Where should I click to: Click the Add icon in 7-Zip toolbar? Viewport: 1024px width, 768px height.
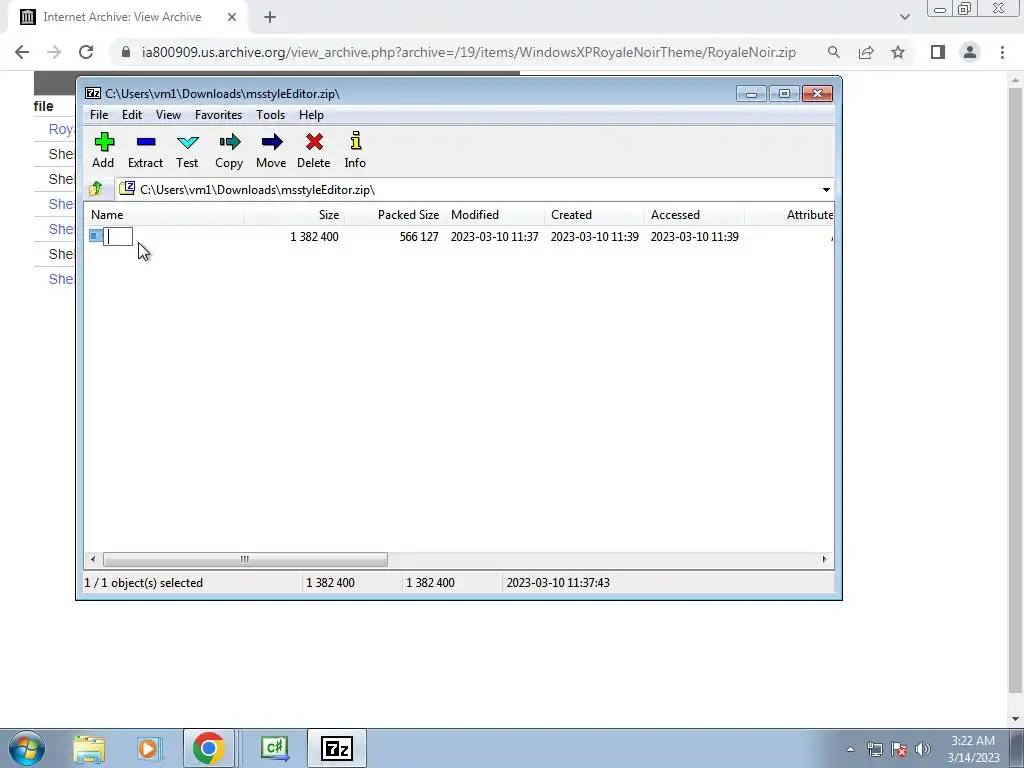click(x=104, y=142)
